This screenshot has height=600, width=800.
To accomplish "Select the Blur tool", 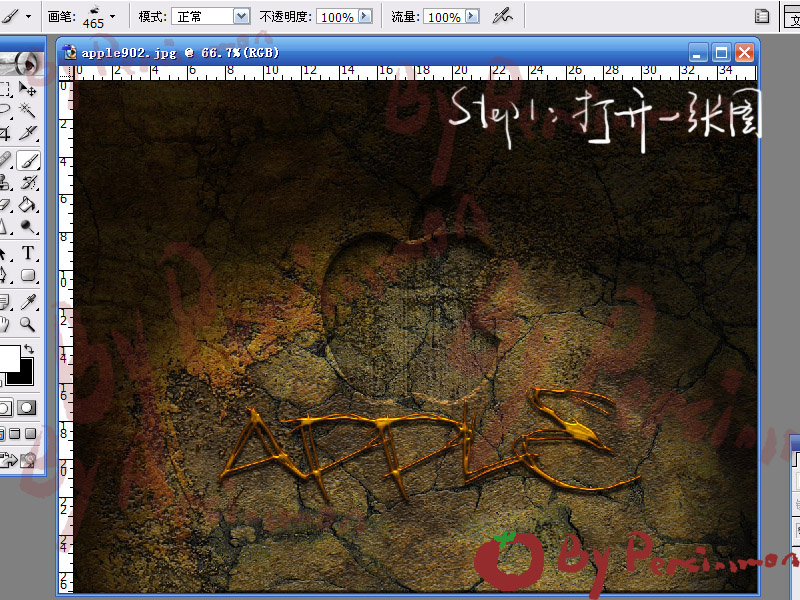I will 4,227.
